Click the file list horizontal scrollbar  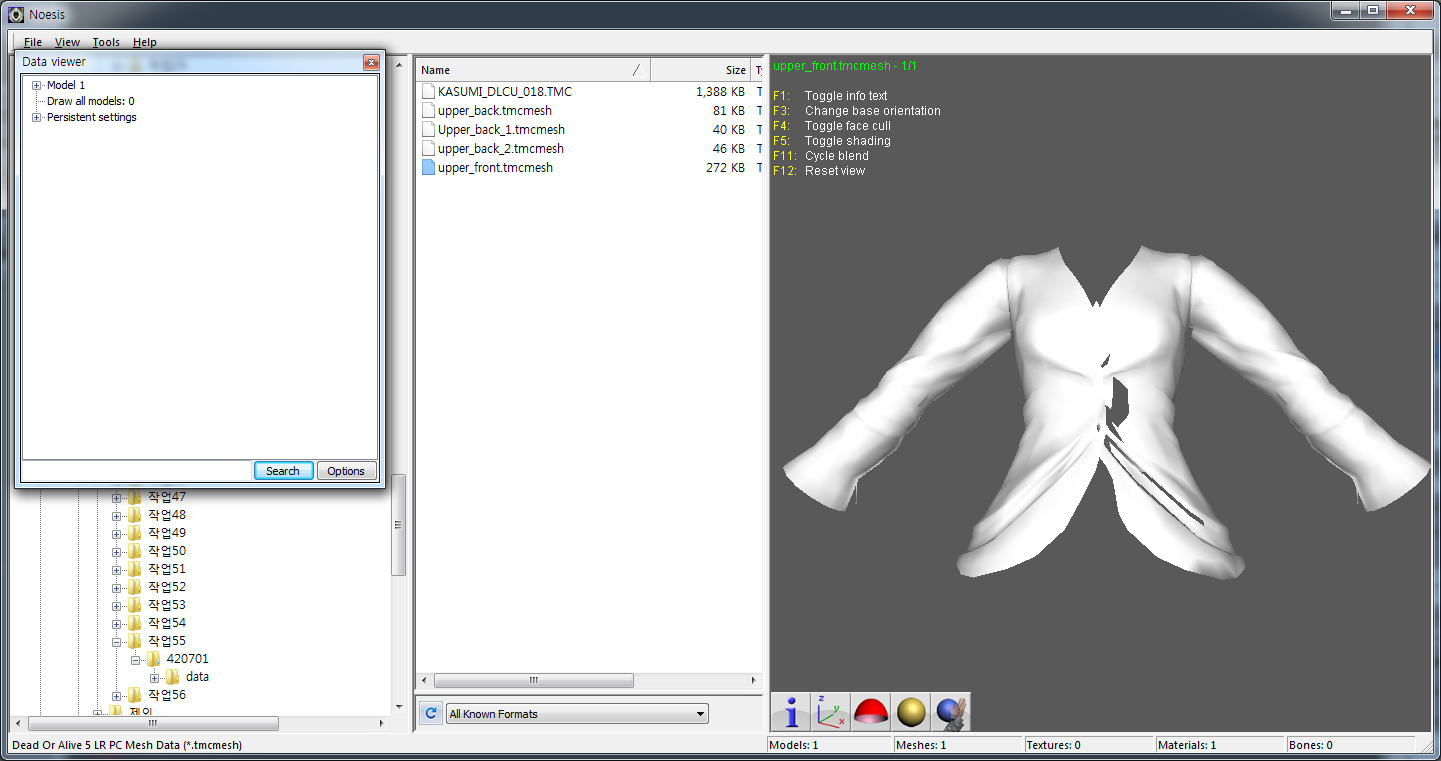pyautogui.click(x=534, y=681)
